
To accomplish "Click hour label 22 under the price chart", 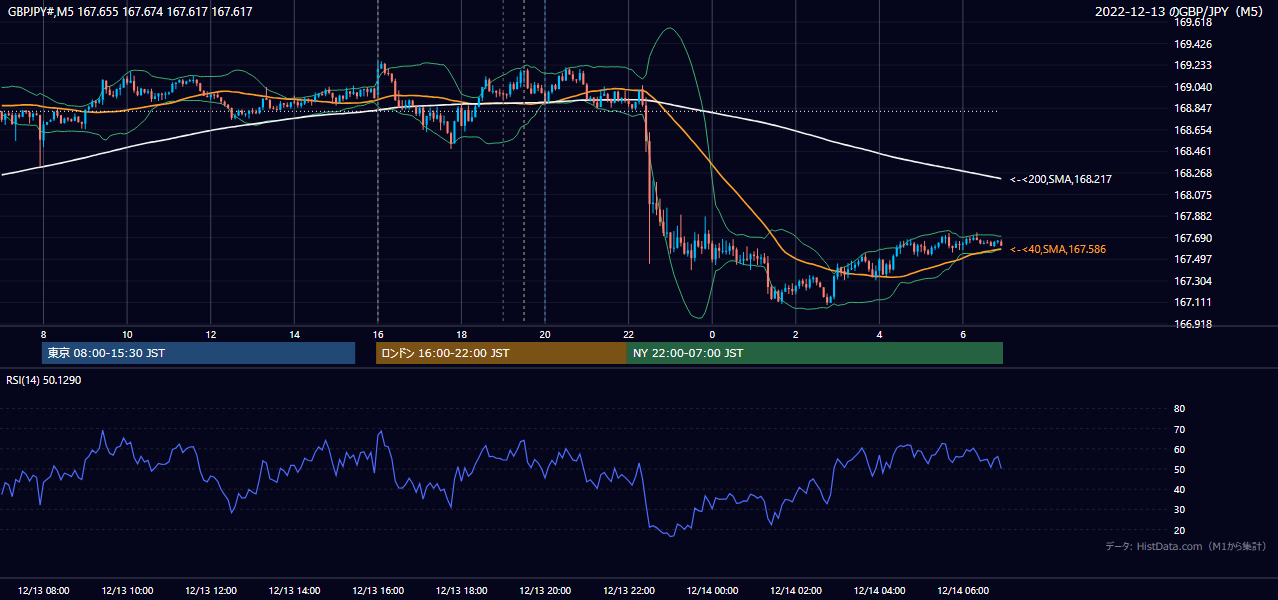I will click(628, 334).
